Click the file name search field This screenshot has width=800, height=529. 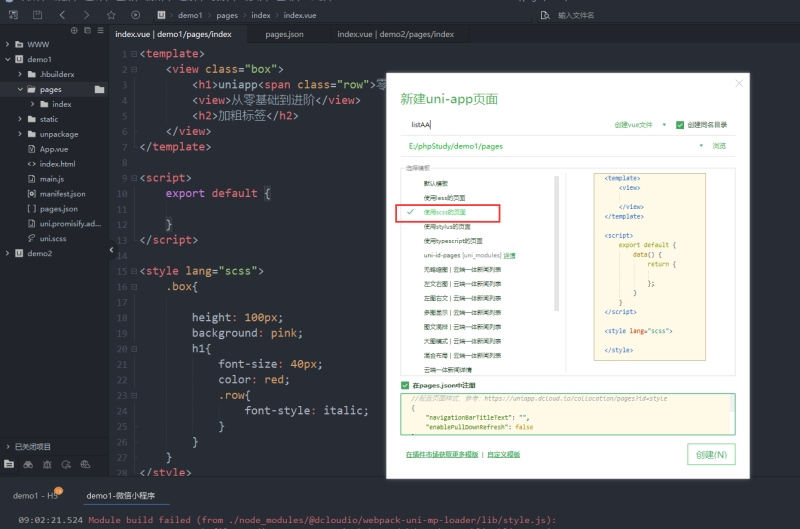(x=576, y=15)
